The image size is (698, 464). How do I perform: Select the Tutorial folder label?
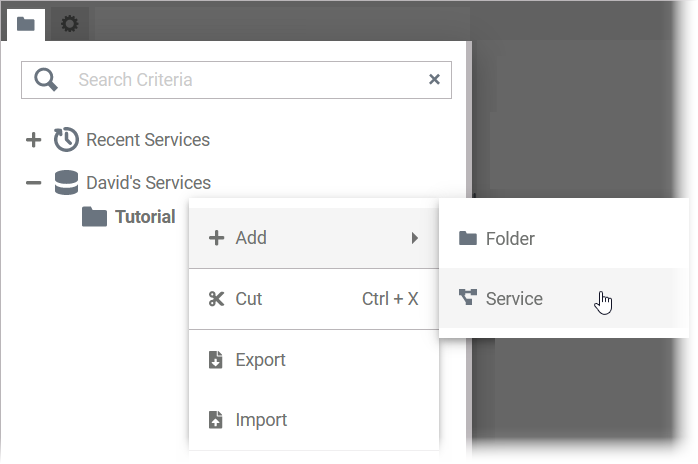(145, 217)
